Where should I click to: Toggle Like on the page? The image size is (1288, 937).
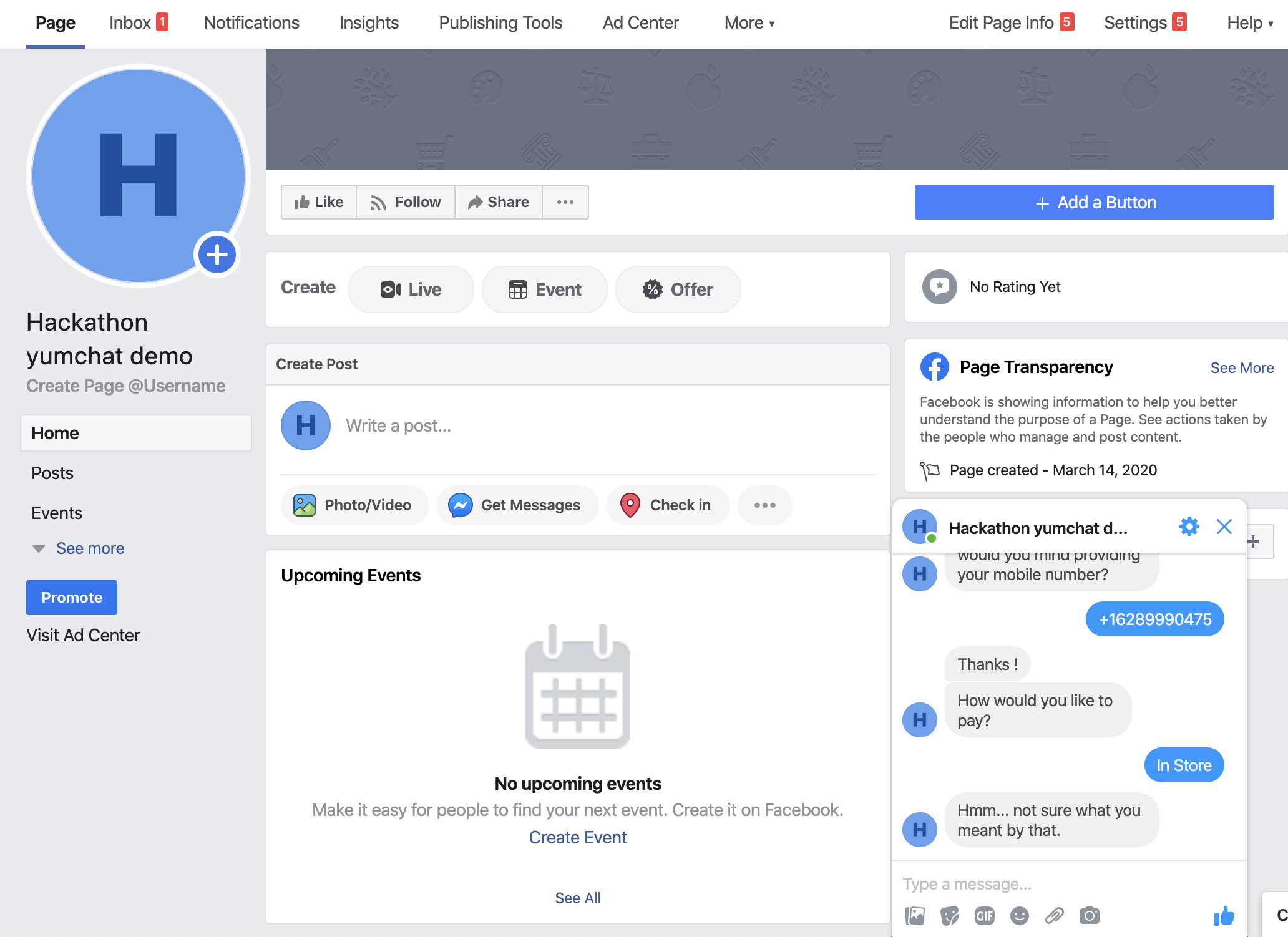point(319,202)
